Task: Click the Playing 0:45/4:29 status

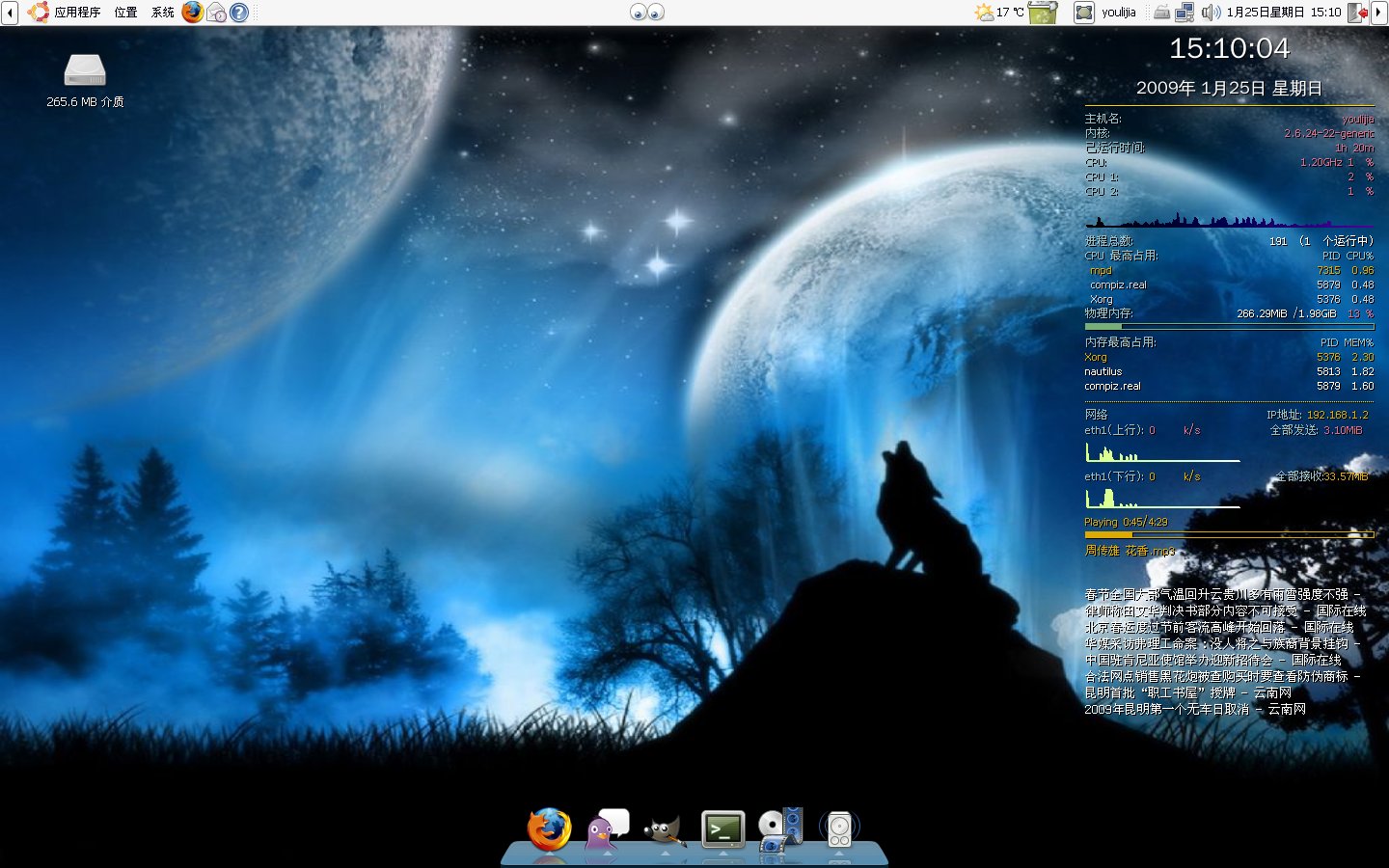Action: [1126, 522]
